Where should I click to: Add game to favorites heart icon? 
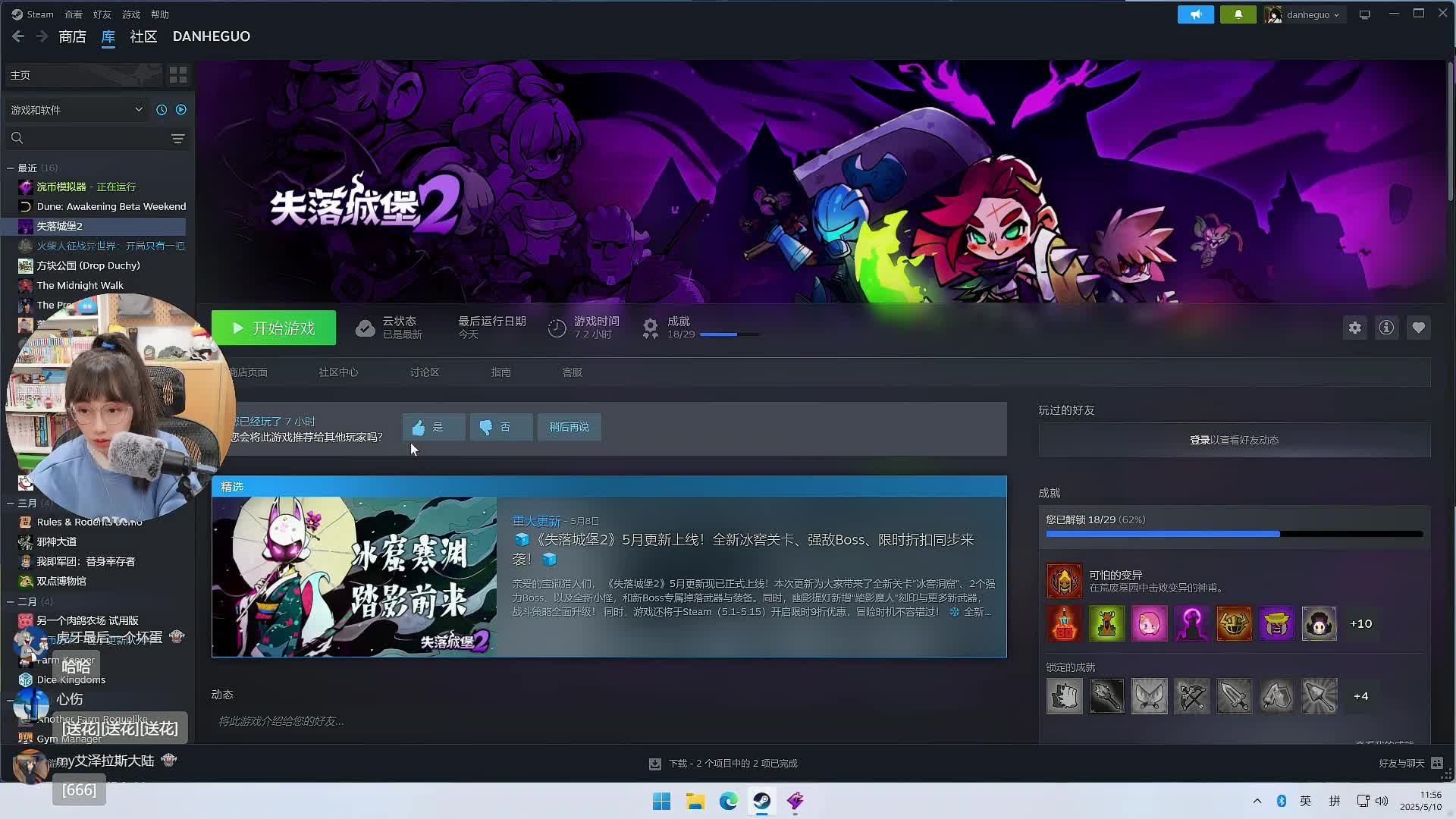(x=1419, y=328)
